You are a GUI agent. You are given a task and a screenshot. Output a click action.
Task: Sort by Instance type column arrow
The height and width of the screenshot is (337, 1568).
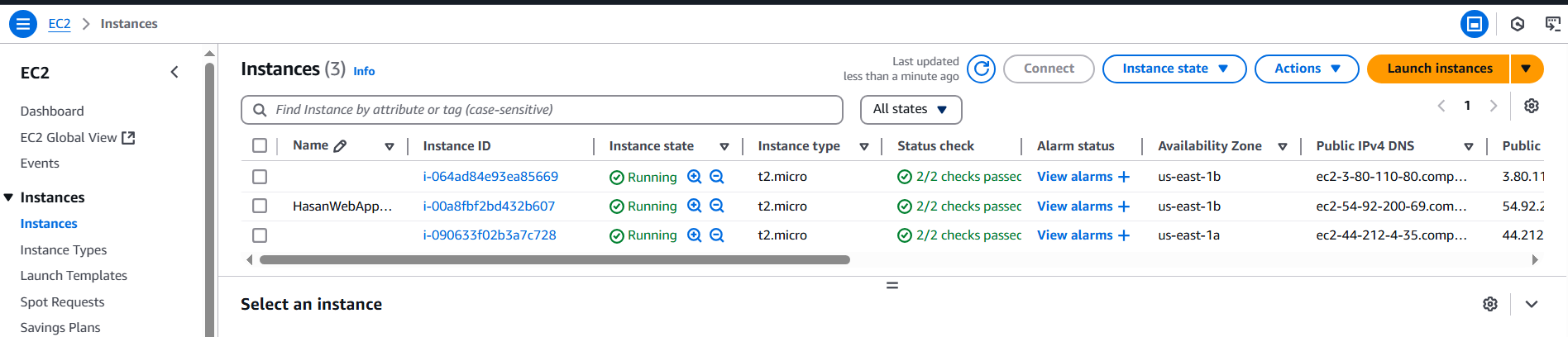(864, 147)
